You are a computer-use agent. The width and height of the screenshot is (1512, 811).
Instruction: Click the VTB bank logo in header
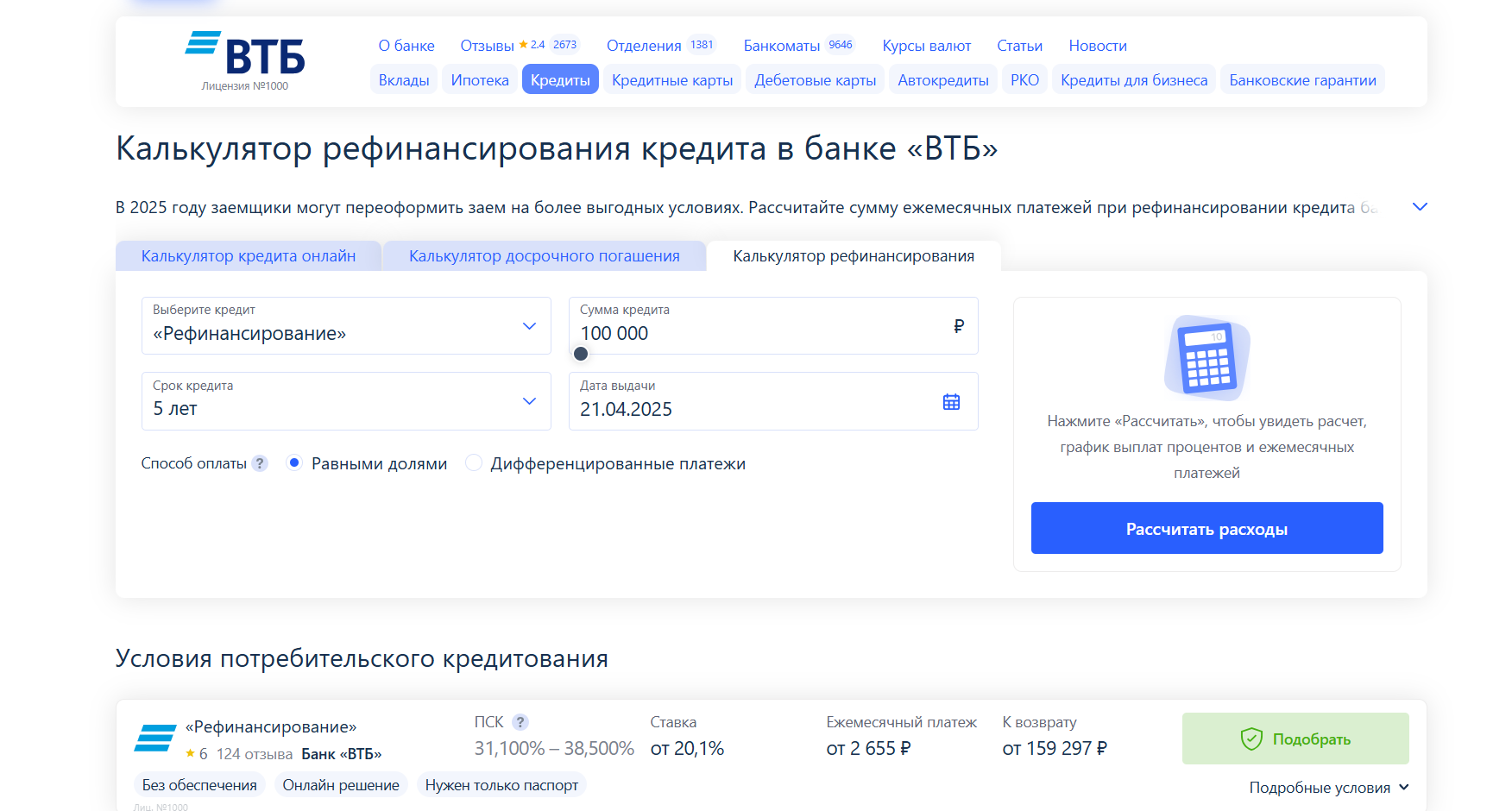click(245, 55)
